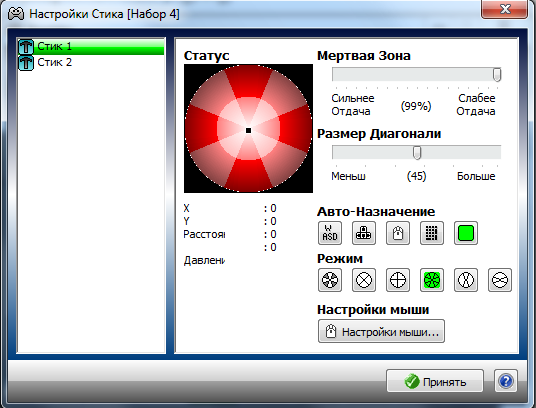Select the four-way plus mode icon

point(398,280)
